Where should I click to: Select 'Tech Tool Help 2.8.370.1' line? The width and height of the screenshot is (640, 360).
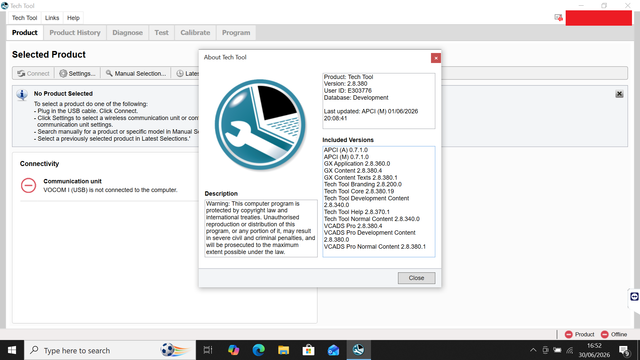pos(357,212)
